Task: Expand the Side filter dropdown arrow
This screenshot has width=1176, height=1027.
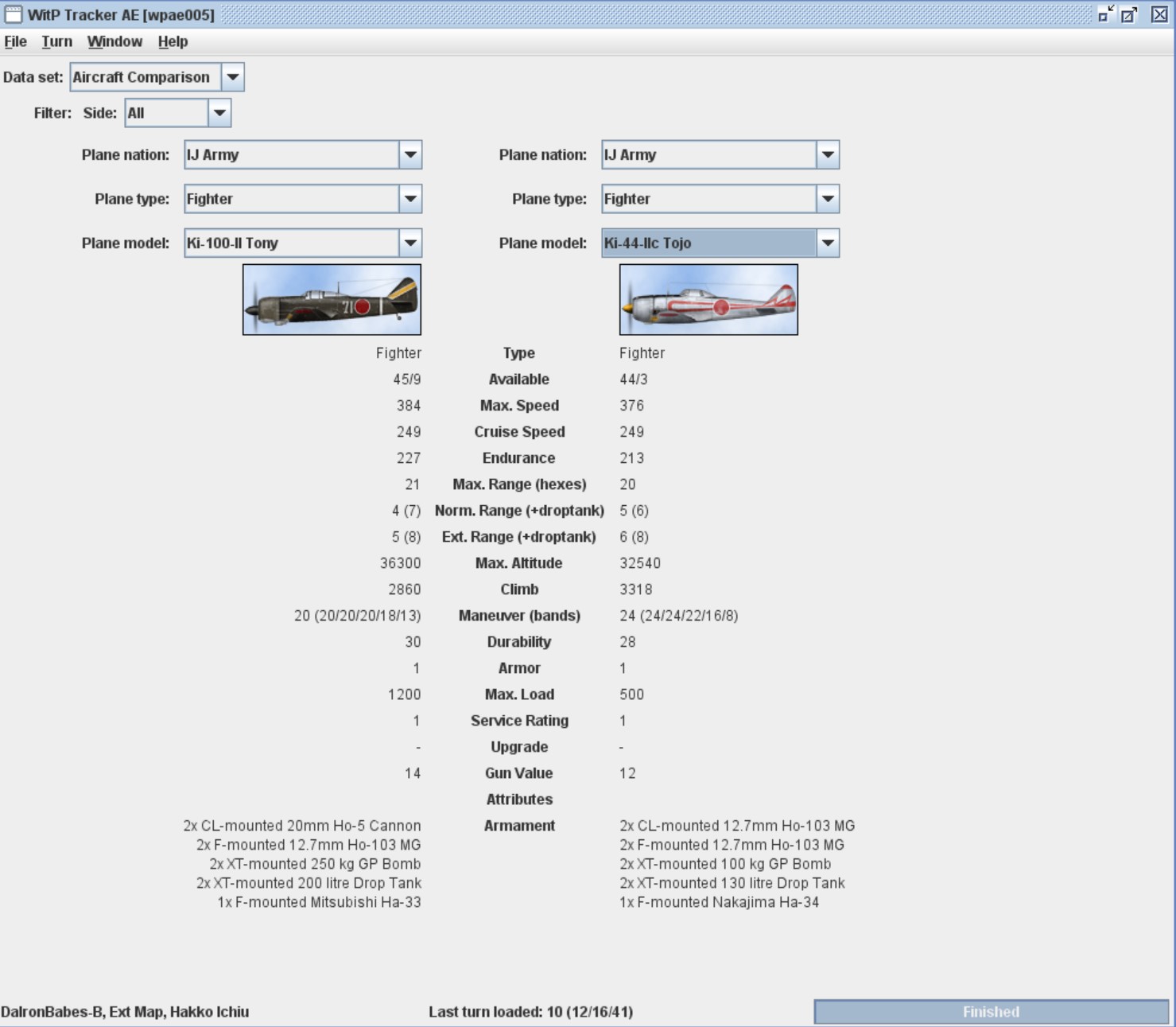Action: 219,113
